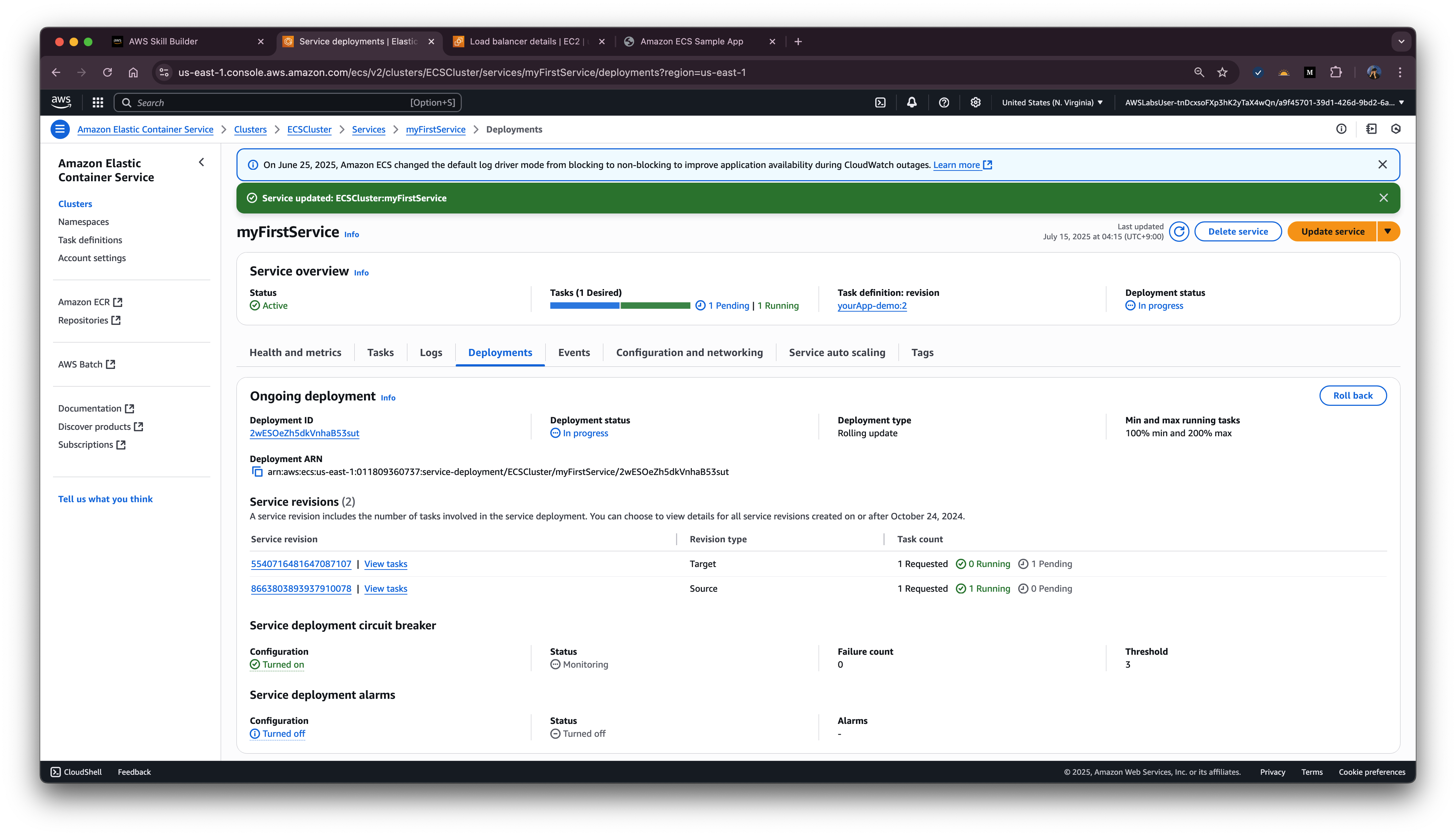Dismiss the log driver info banner
Image resolution: width=1456 pixels, height=836 pixels.
pyautogui.click(x=1383, y=165)
